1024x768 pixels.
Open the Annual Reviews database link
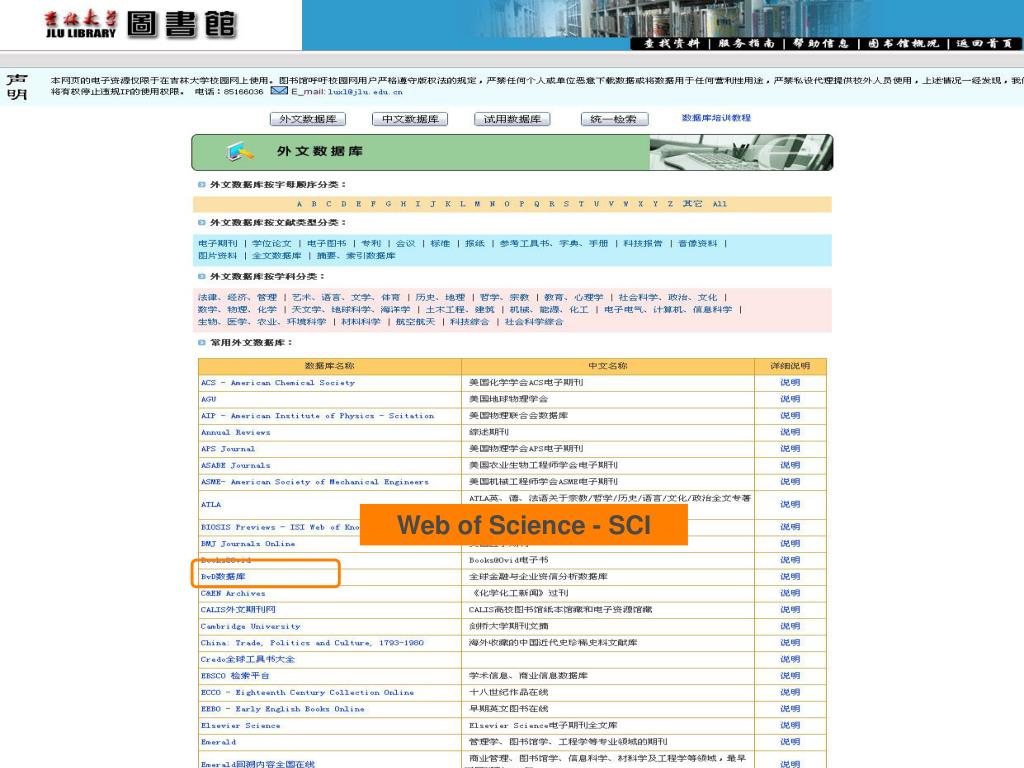click(x=235, y=432)
